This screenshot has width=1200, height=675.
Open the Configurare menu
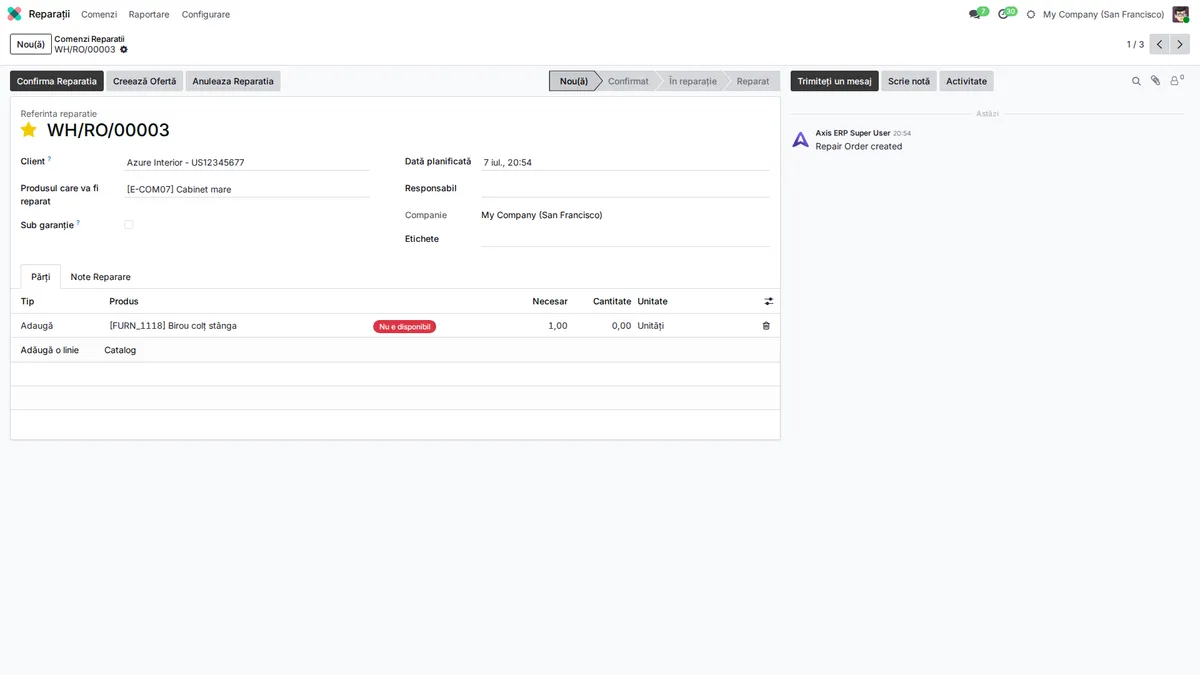[206, 14]
